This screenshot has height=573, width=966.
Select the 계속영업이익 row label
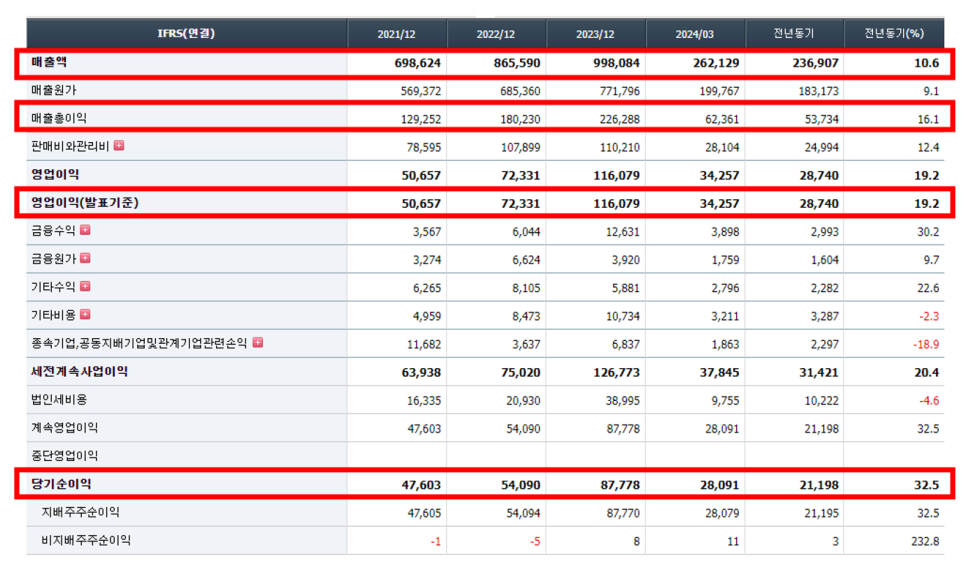point(65,428)
